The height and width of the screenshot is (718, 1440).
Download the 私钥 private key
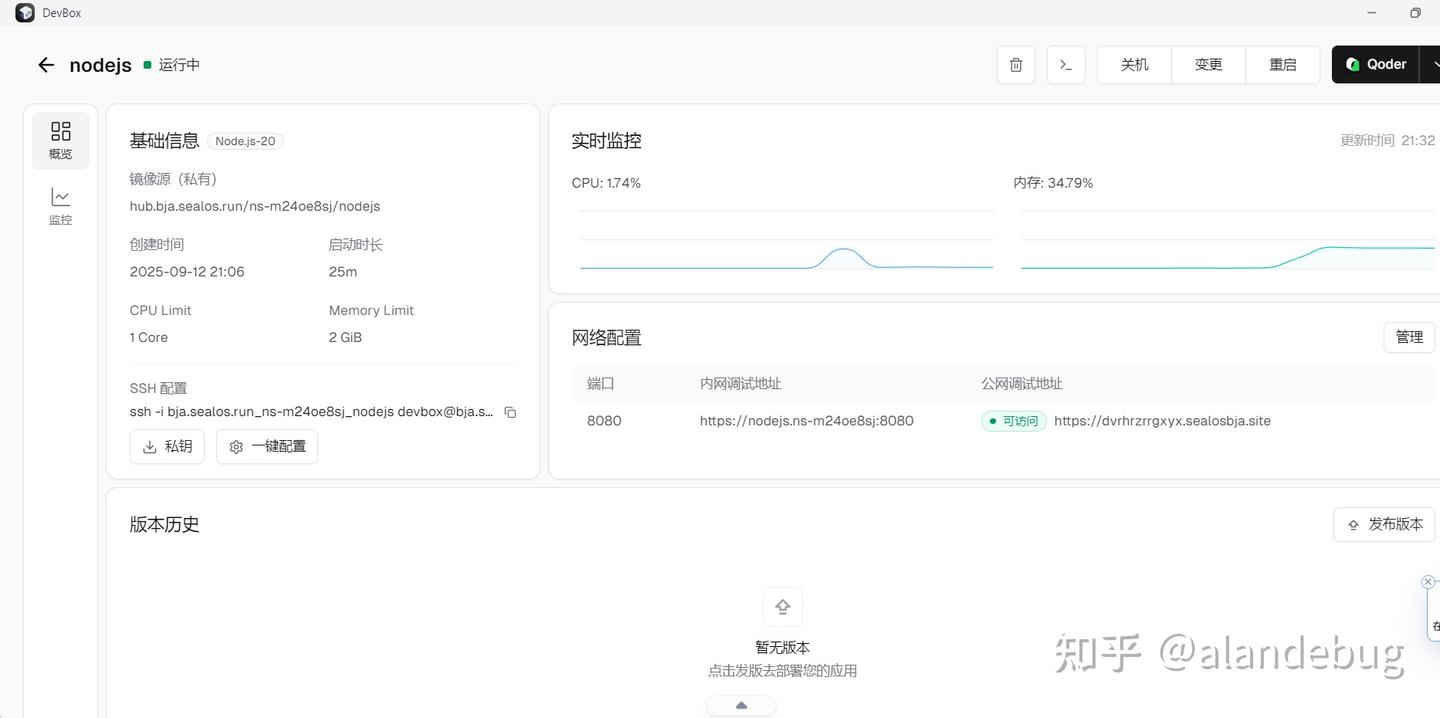click(166, 446)
